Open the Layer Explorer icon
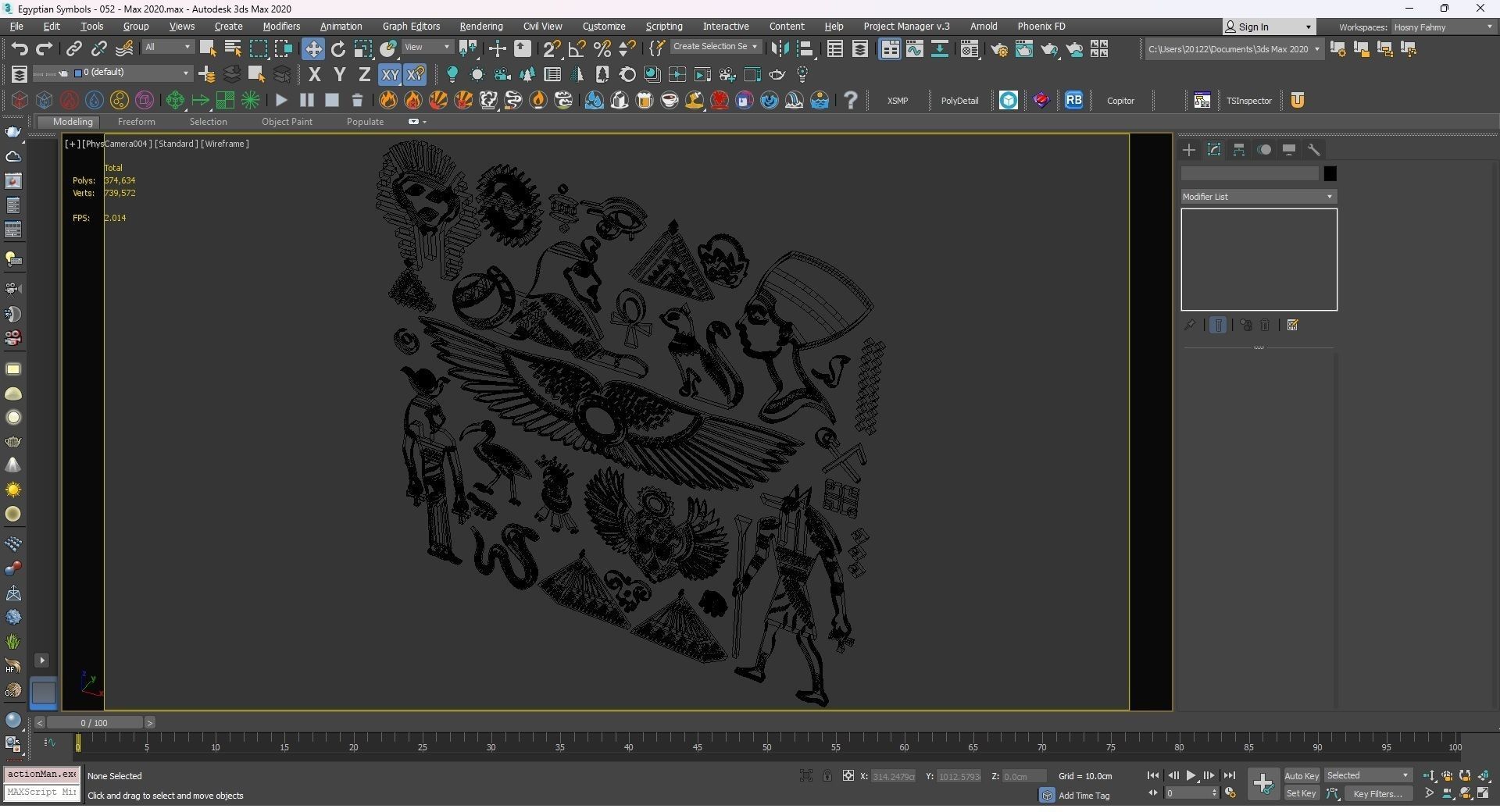This screenshot has width=1500, height=812. (860, 49)
